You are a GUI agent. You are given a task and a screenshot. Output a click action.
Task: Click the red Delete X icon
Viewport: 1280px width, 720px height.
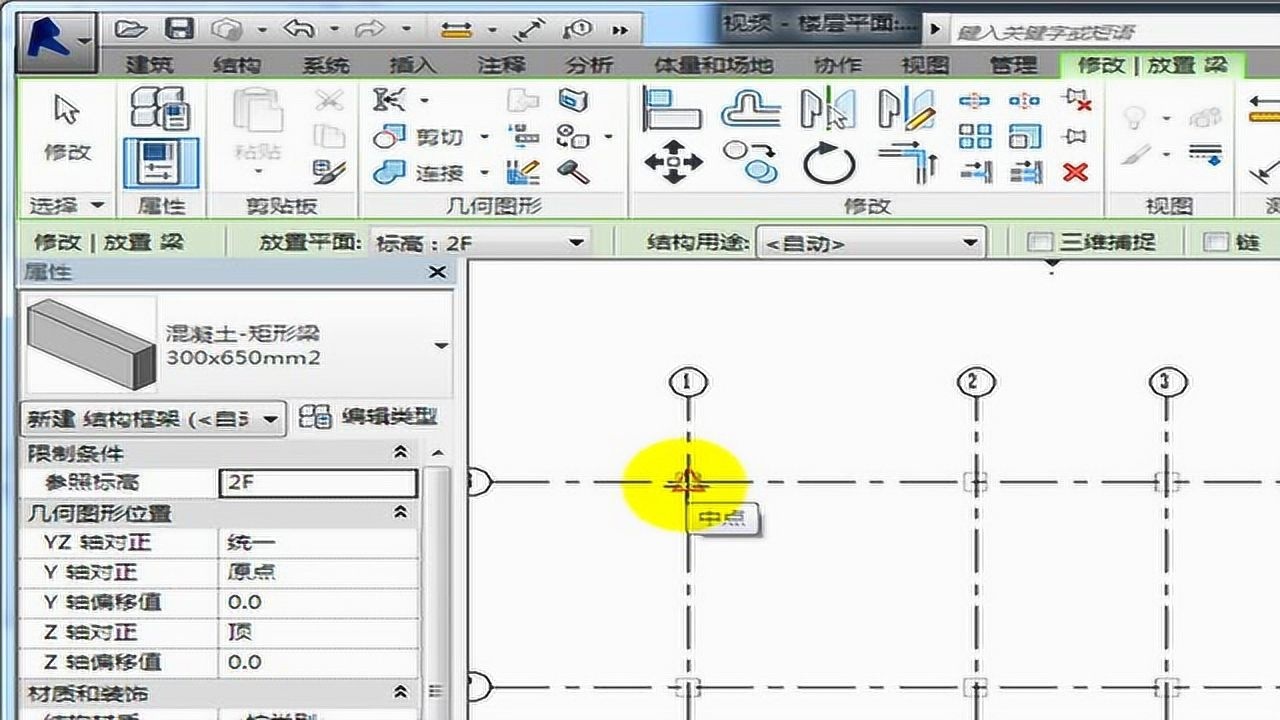pos(1076,172)
